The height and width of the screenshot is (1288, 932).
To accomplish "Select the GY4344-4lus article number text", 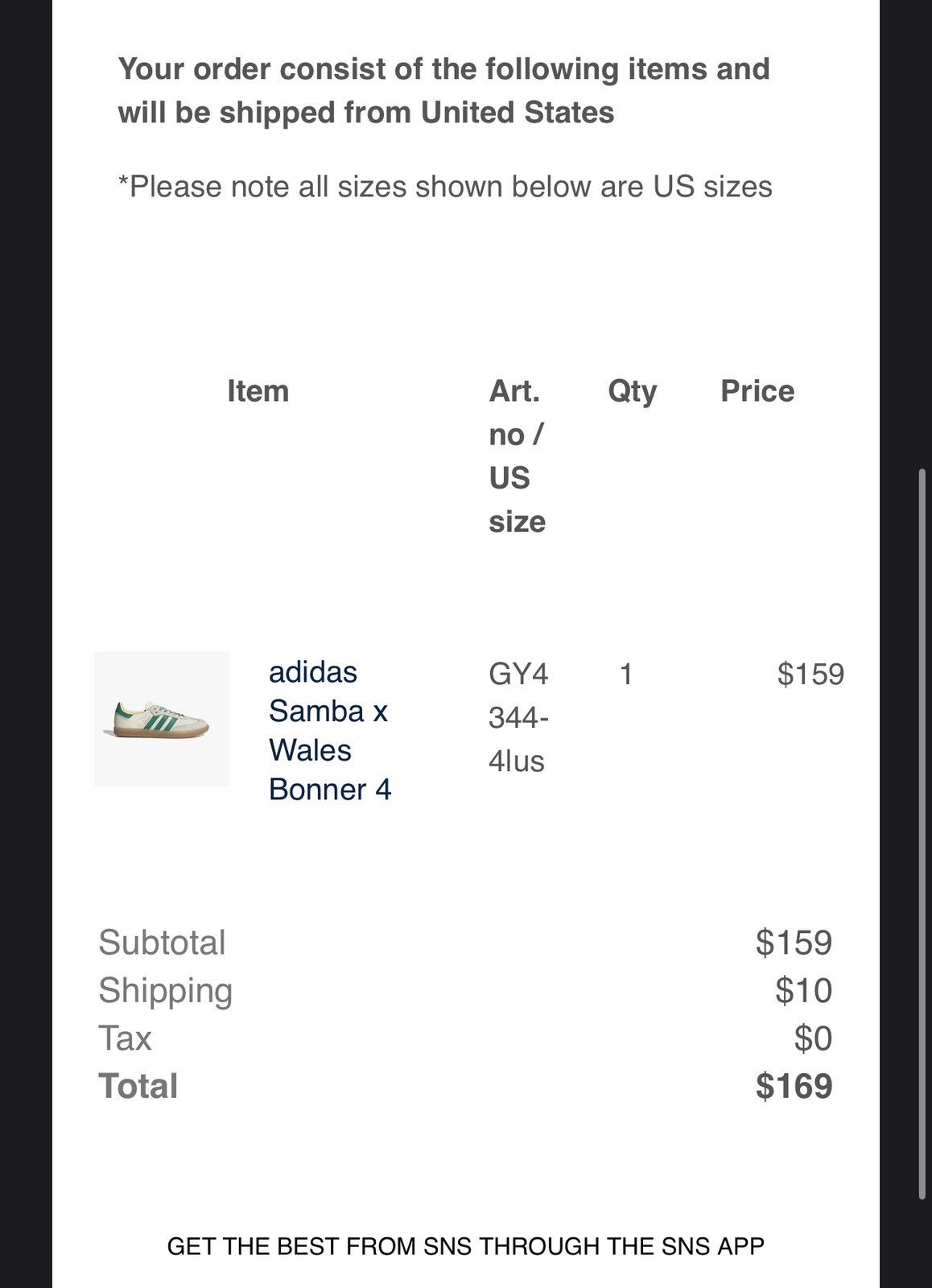I will [x=518, y=717].
